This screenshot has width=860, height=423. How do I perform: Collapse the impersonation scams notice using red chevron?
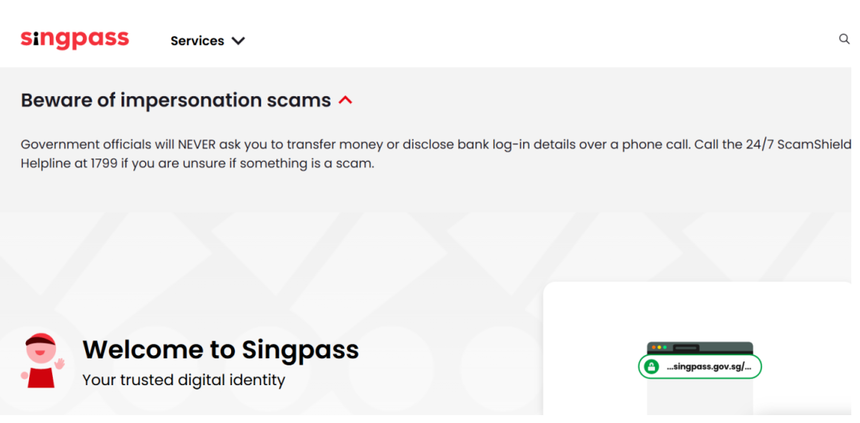coord(346,100)
